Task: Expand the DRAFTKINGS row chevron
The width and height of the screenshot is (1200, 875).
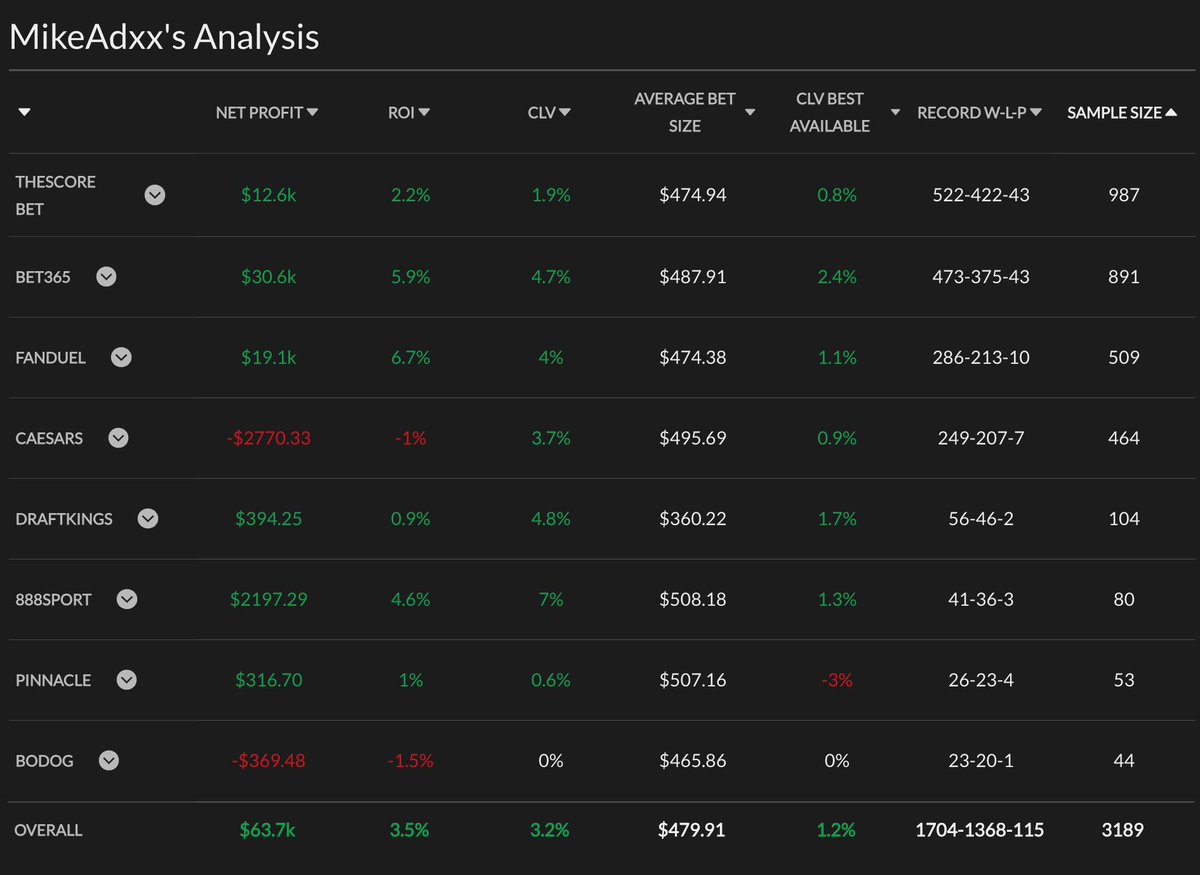Action: pyautogui.click(x=148, y=519)
